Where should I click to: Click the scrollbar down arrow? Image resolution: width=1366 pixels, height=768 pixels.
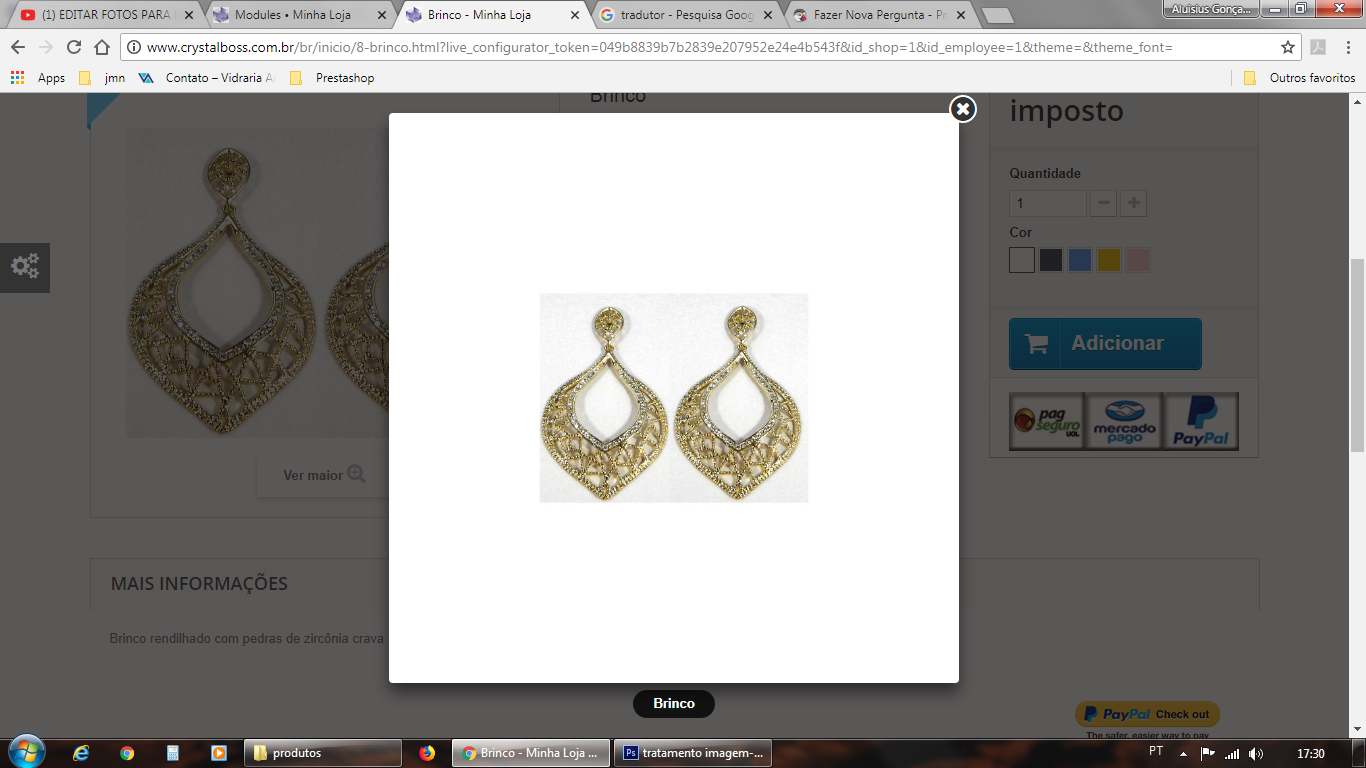click(1357, 731)
